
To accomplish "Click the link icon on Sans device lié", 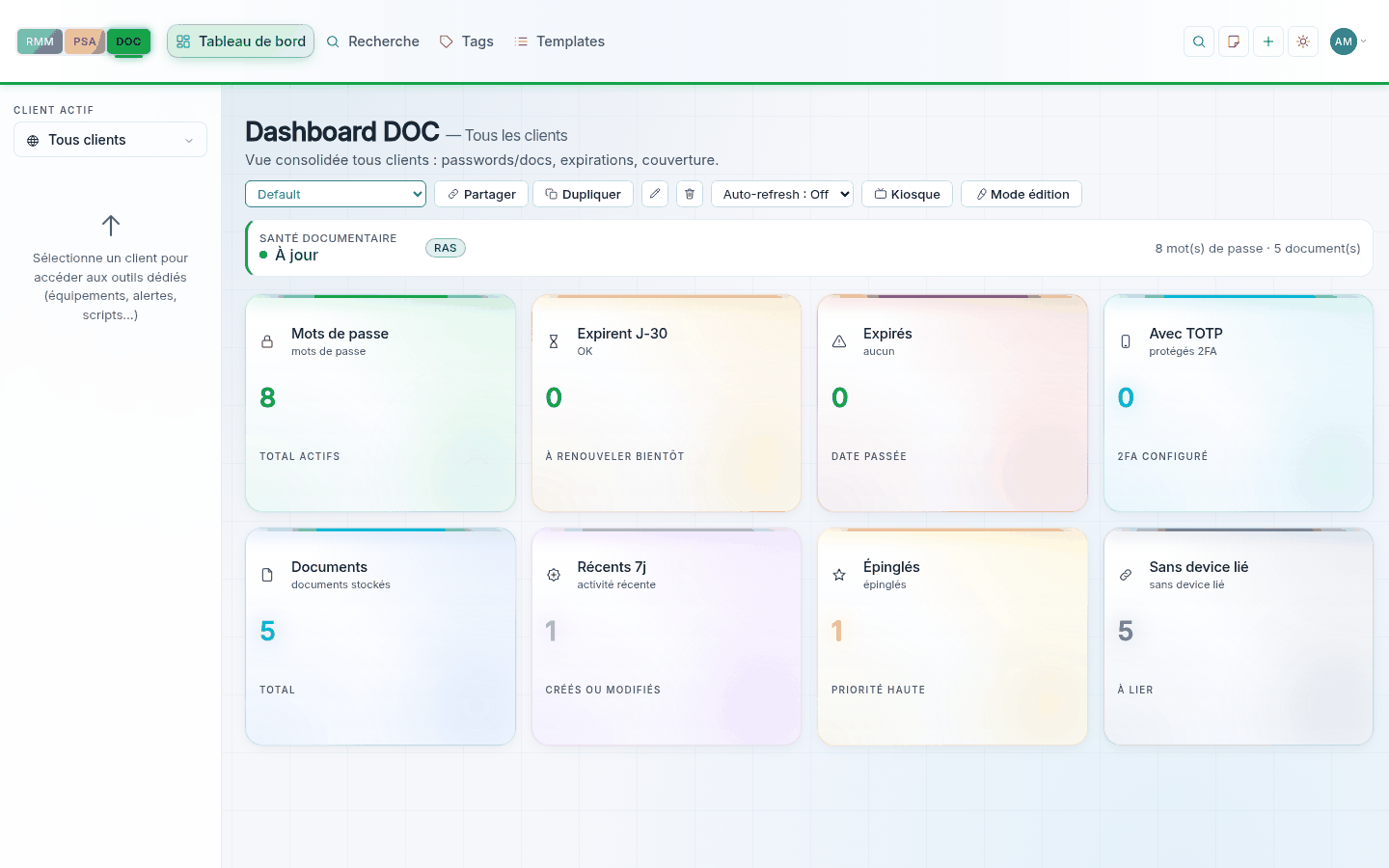I will pos(1126,575).
